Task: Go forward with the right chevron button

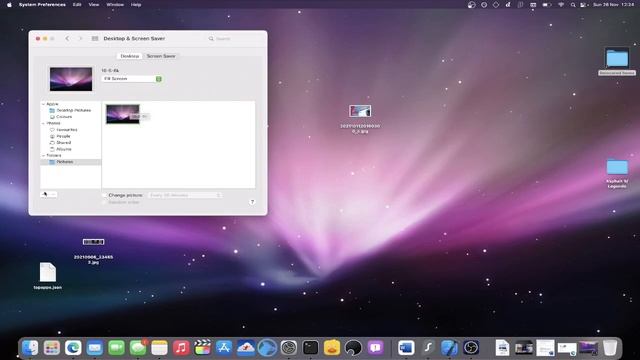Action: pyautogui.click(x=80, y=38)
